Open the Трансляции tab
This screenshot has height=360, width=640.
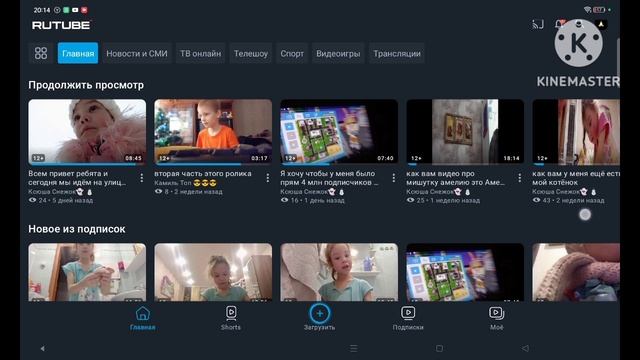click(397, 53)
